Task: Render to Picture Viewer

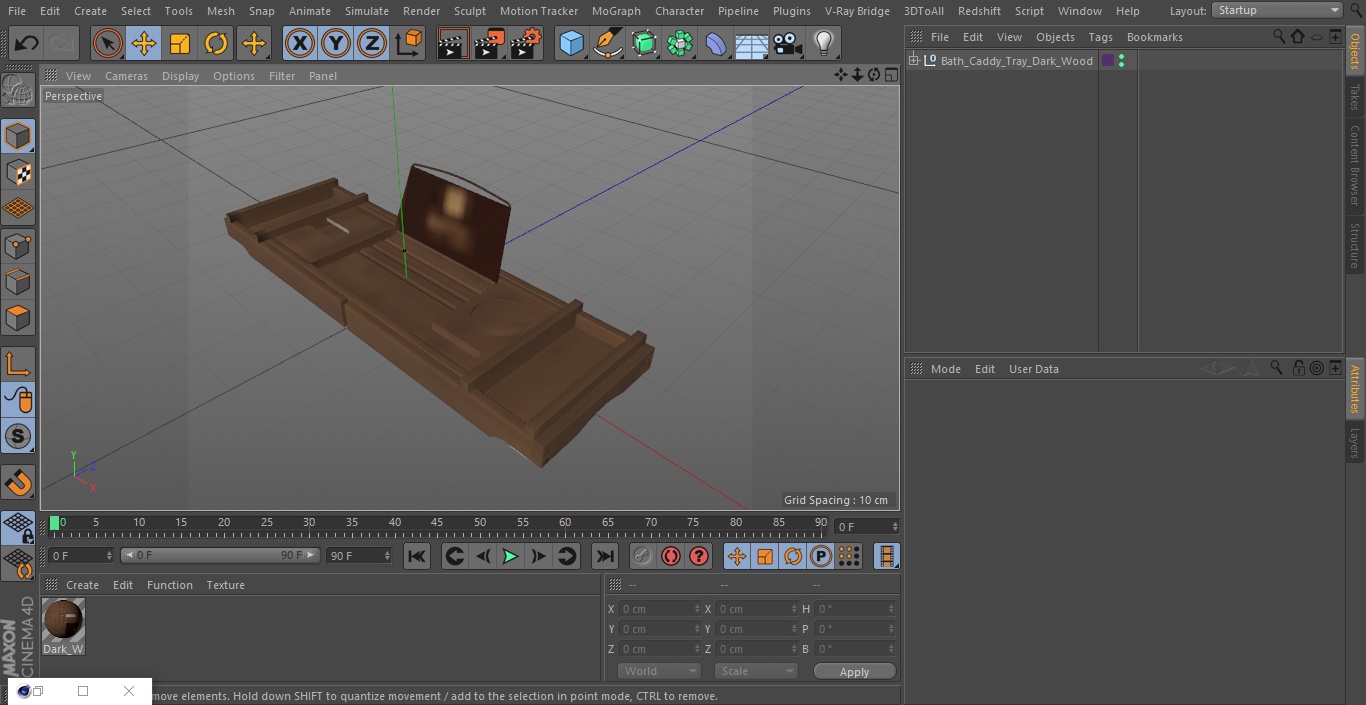Action: [x=489, y=44]
